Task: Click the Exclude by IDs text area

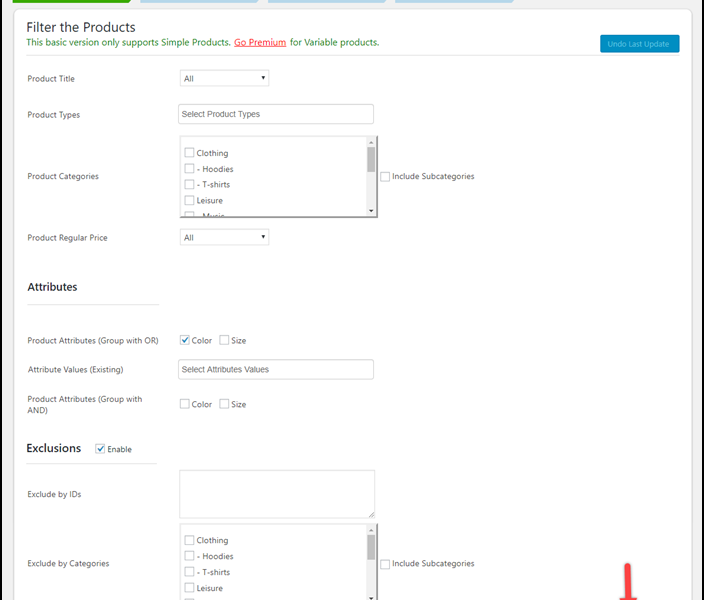Action: (277, 494)
